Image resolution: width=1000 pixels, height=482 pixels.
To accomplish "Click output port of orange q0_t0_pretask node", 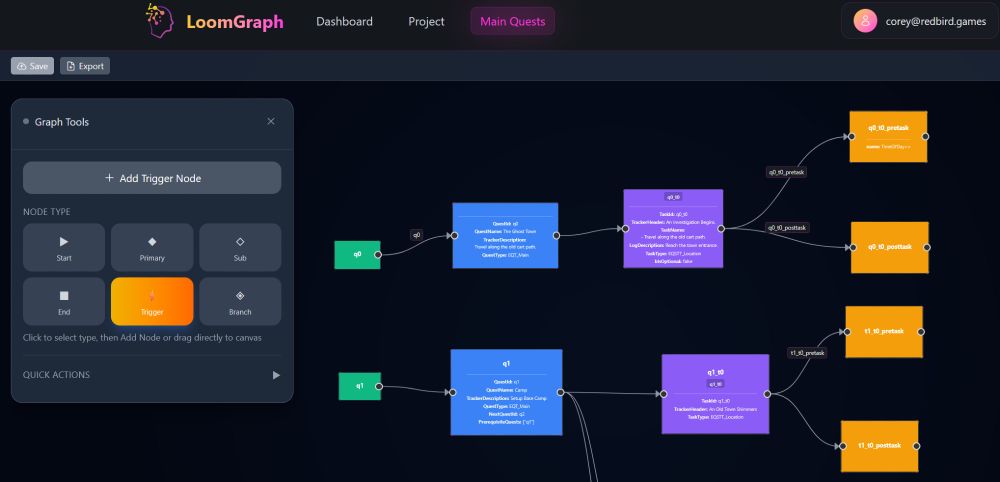I will click(925, 136).
